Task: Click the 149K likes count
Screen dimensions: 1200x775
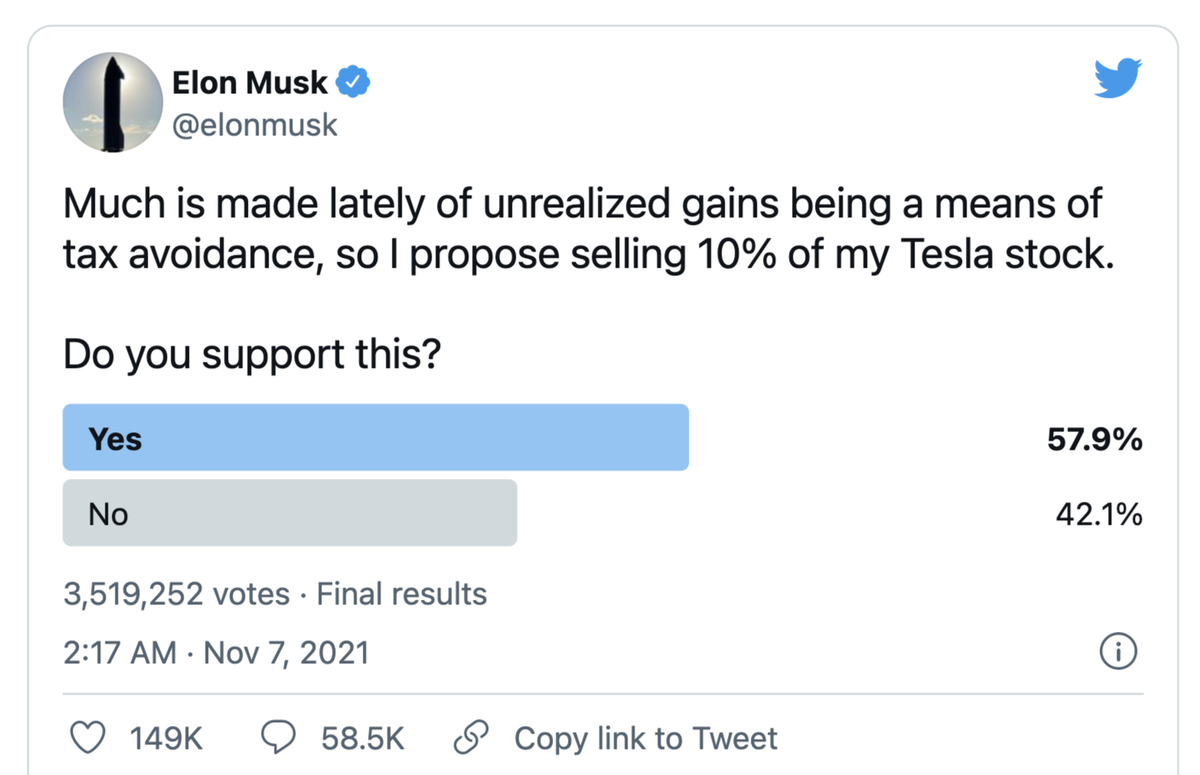Action: click(x=166, y=738)
